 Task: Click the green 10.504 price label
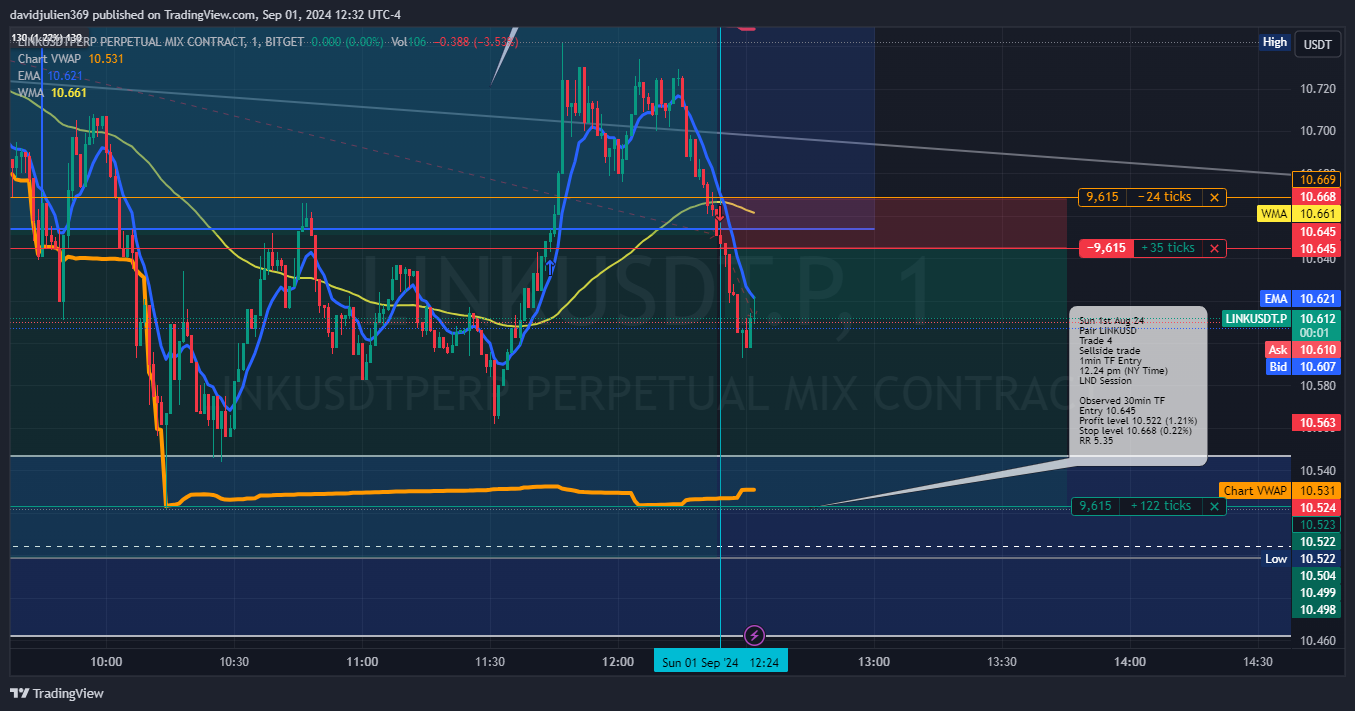click(1315, 576)
